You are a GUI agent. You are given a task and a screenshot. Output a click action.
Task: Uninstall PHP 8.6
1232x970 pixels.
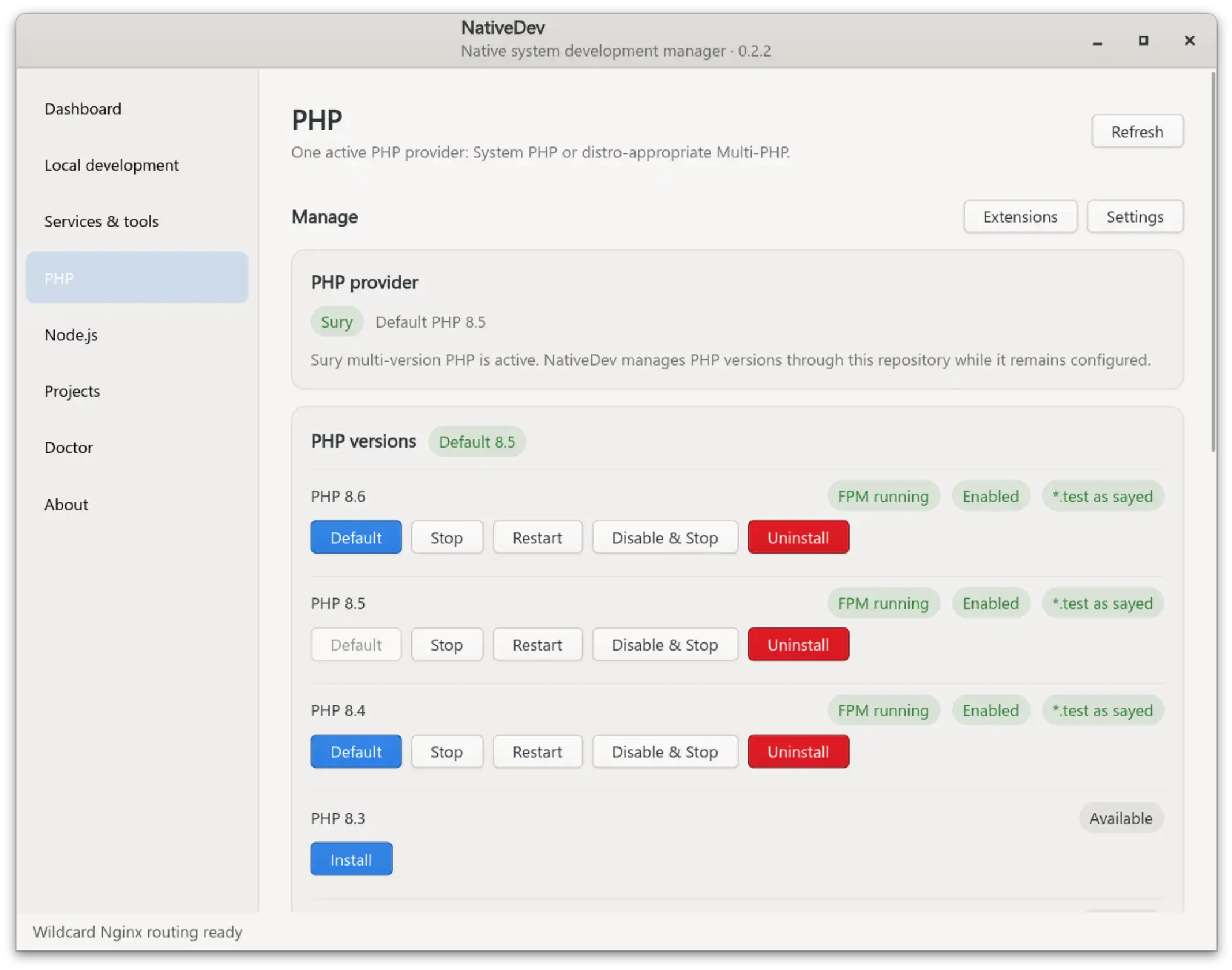798,537
